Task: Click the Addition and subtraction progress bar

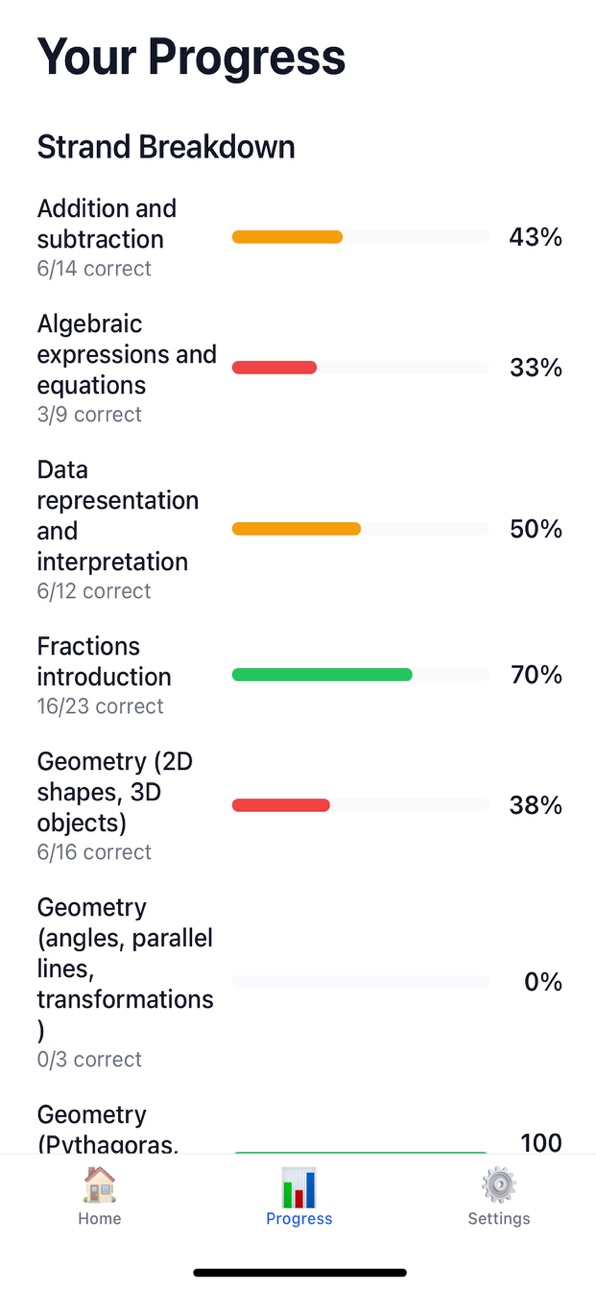Action: (x=361, y=237)
